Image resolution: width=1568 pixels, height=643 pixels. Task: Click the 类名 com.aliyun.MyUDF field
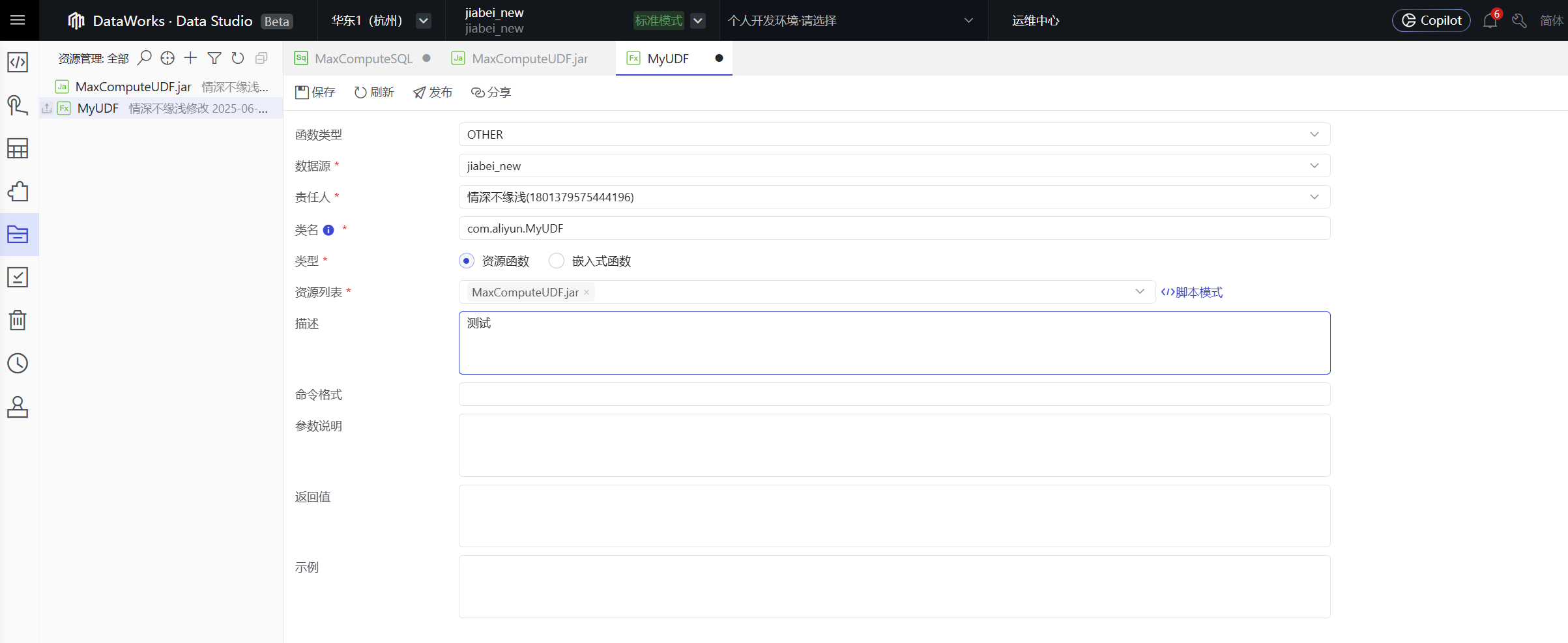[x=894, y=229]
